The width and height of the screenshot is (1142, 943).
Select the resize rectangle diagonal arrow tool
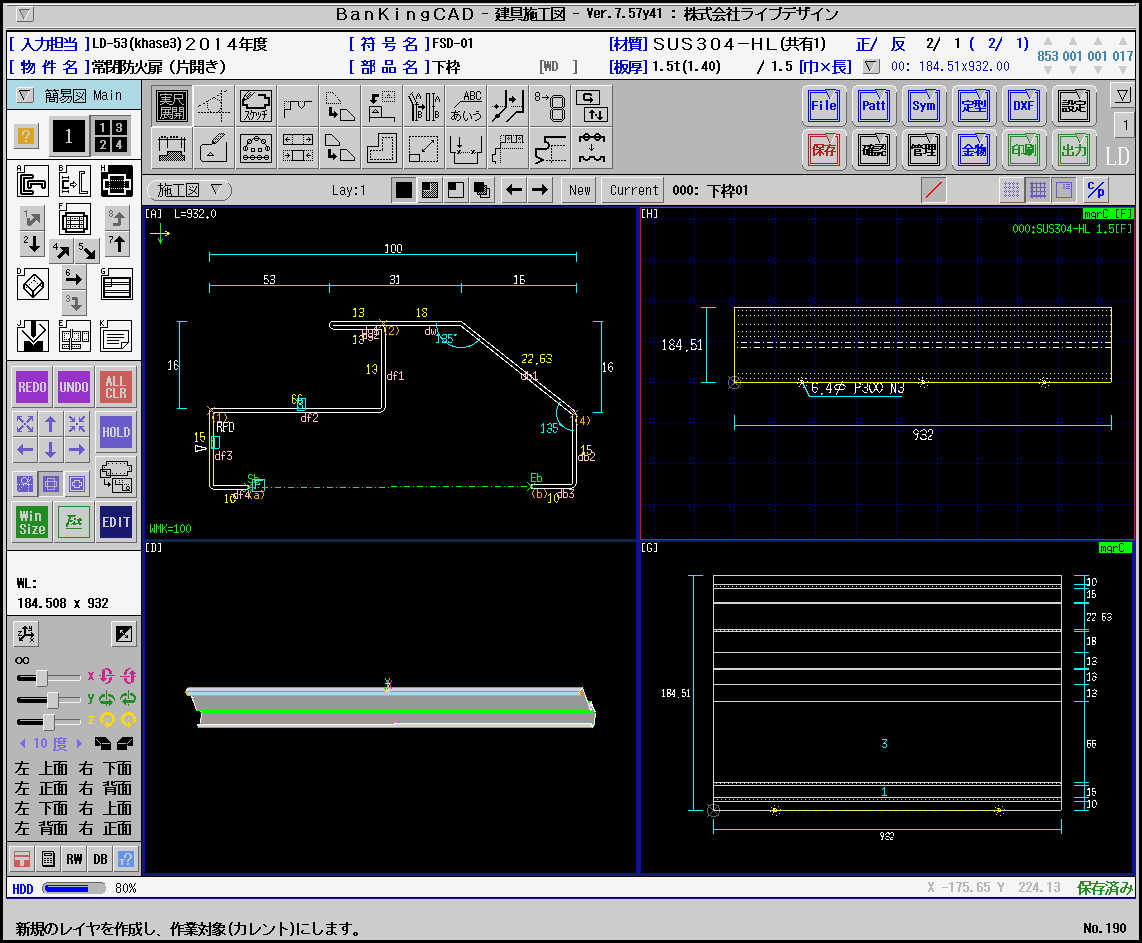tap(424, 148)
